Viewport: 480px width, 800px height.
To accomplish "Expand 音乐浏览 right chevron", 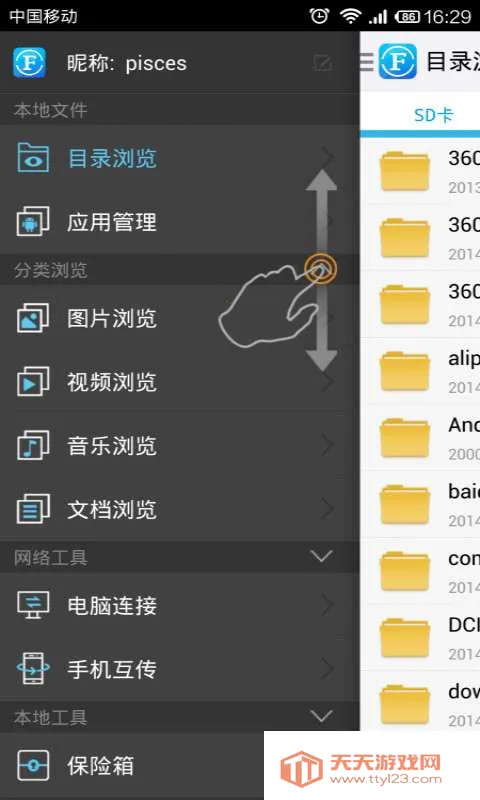I will pos(327,445).
